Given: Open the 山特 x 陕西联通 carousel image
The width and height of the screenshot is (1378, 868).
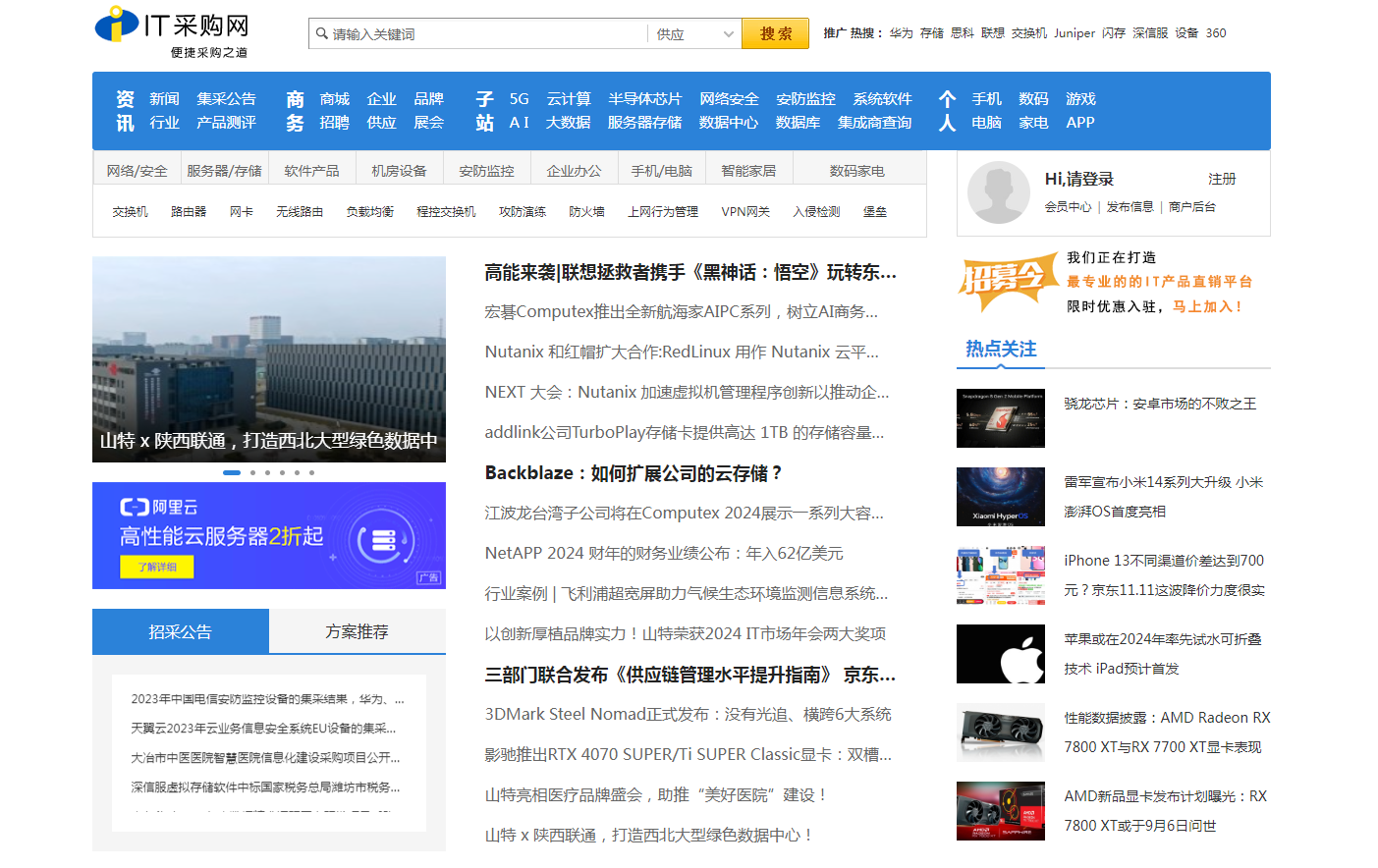Looking at the screenshot, I should click(269, 359).
